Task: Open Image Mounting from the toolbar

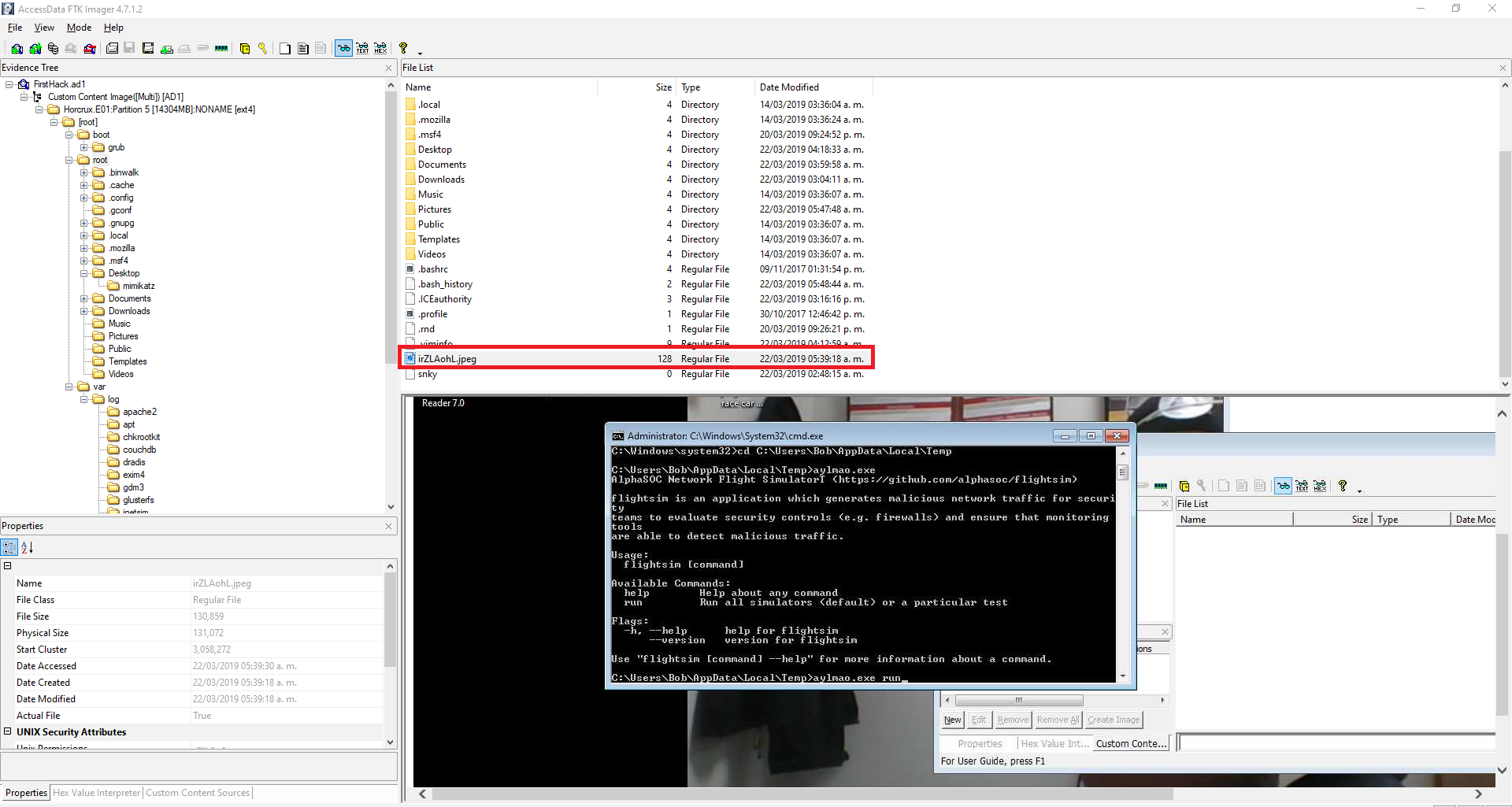Action: click(53, 49)
